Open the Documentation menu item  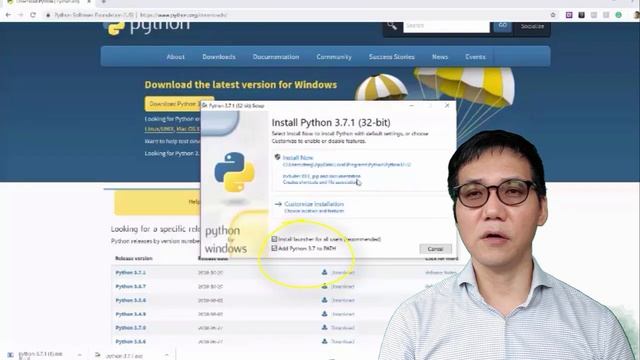point(276,57)
